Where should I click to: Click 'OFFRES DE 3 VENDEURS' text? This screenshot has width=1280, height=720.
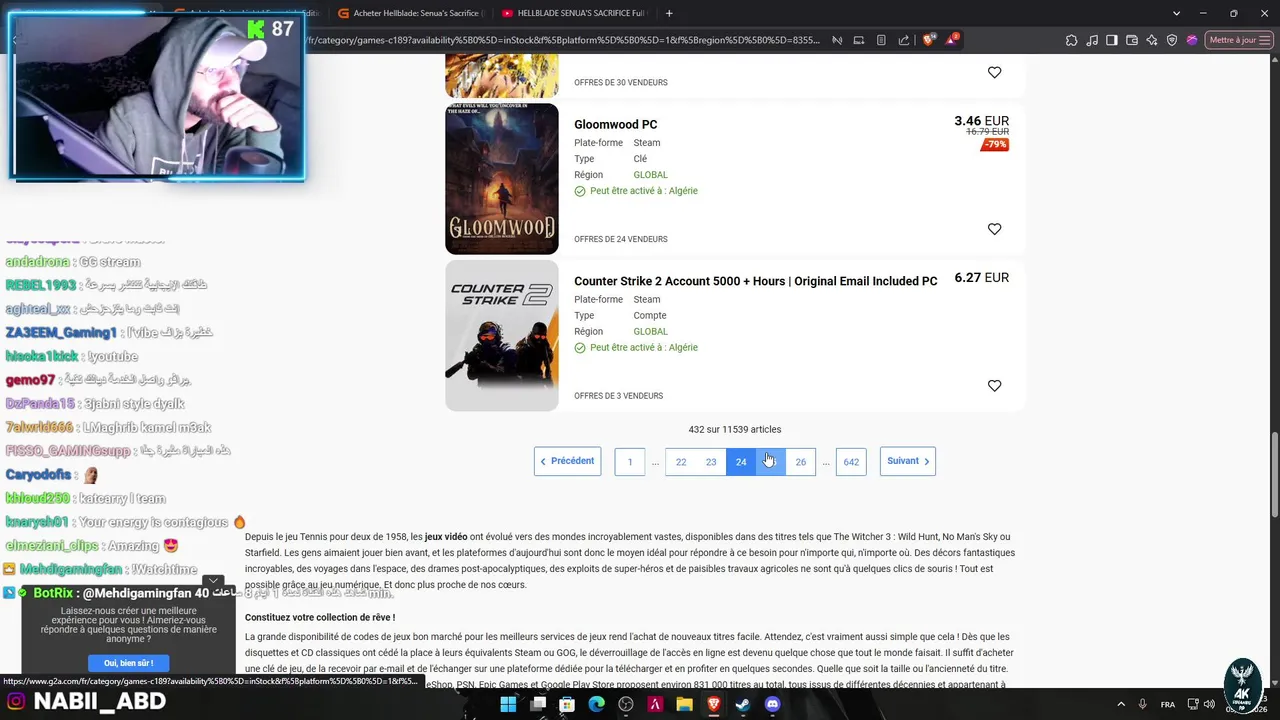click(x=618, y=396)
